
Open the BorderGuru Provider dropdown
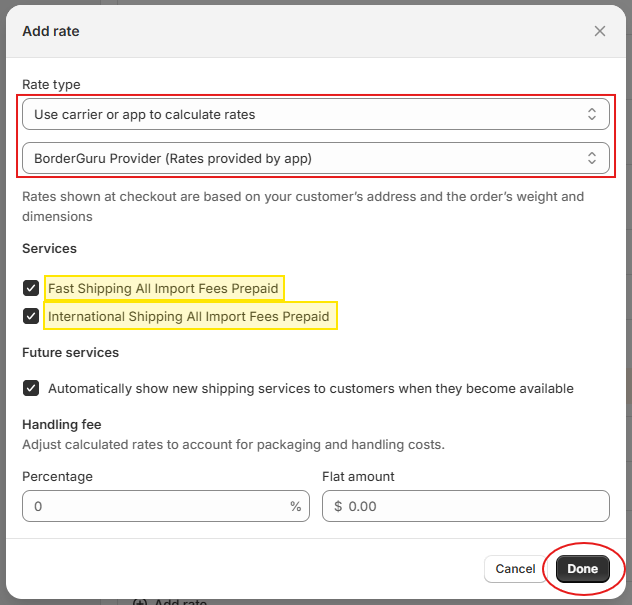300,157
